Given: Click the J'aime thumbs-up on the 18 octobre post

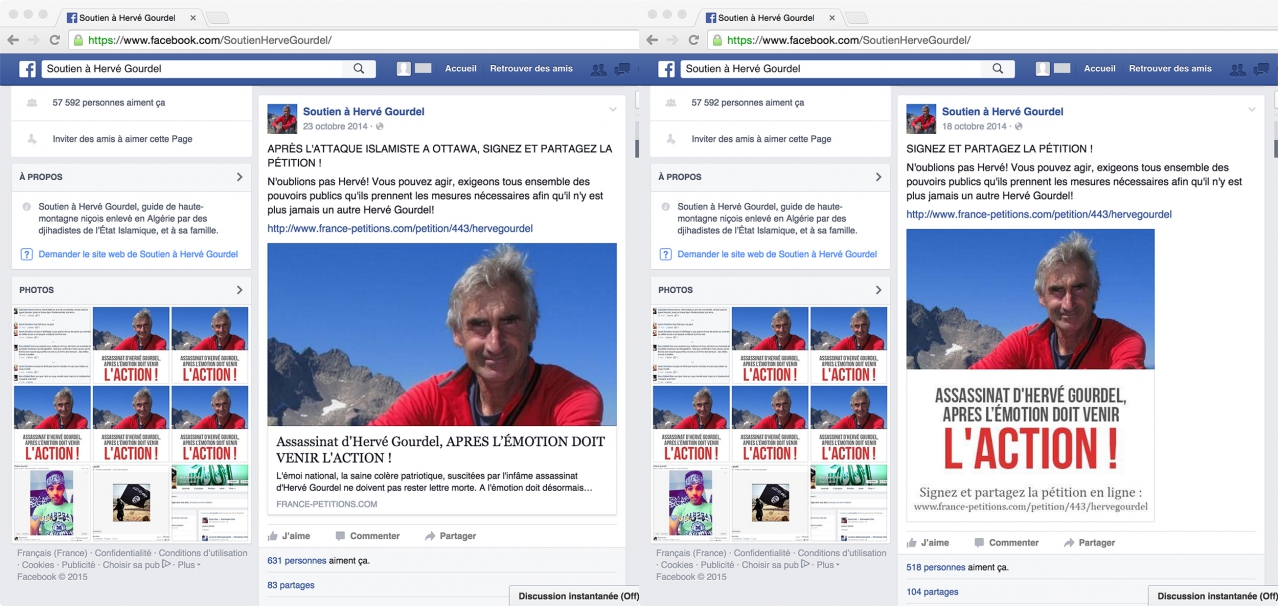Looking at the screenshot, I should coord(911,543).
